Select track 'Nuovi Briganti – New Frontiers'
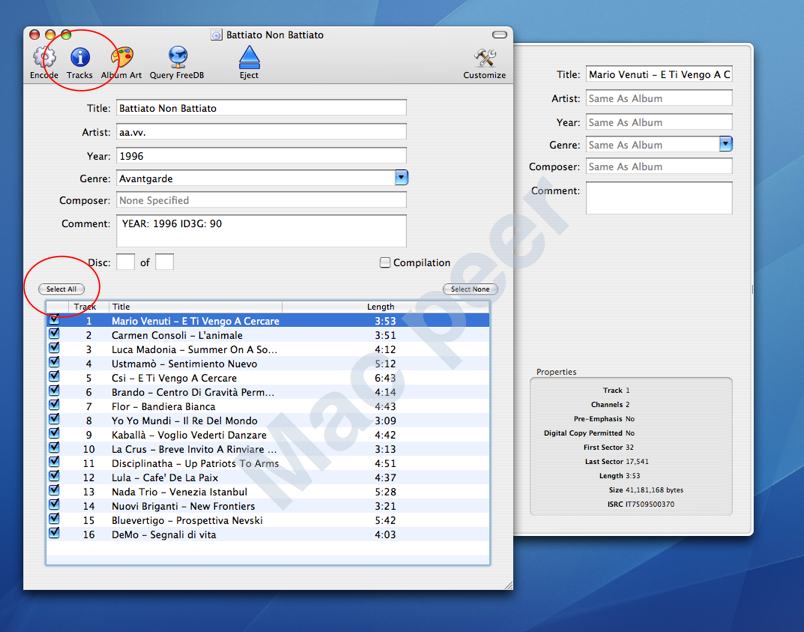Image resolution: width=804 pixels, height=632 pixels. click(268, 506)
